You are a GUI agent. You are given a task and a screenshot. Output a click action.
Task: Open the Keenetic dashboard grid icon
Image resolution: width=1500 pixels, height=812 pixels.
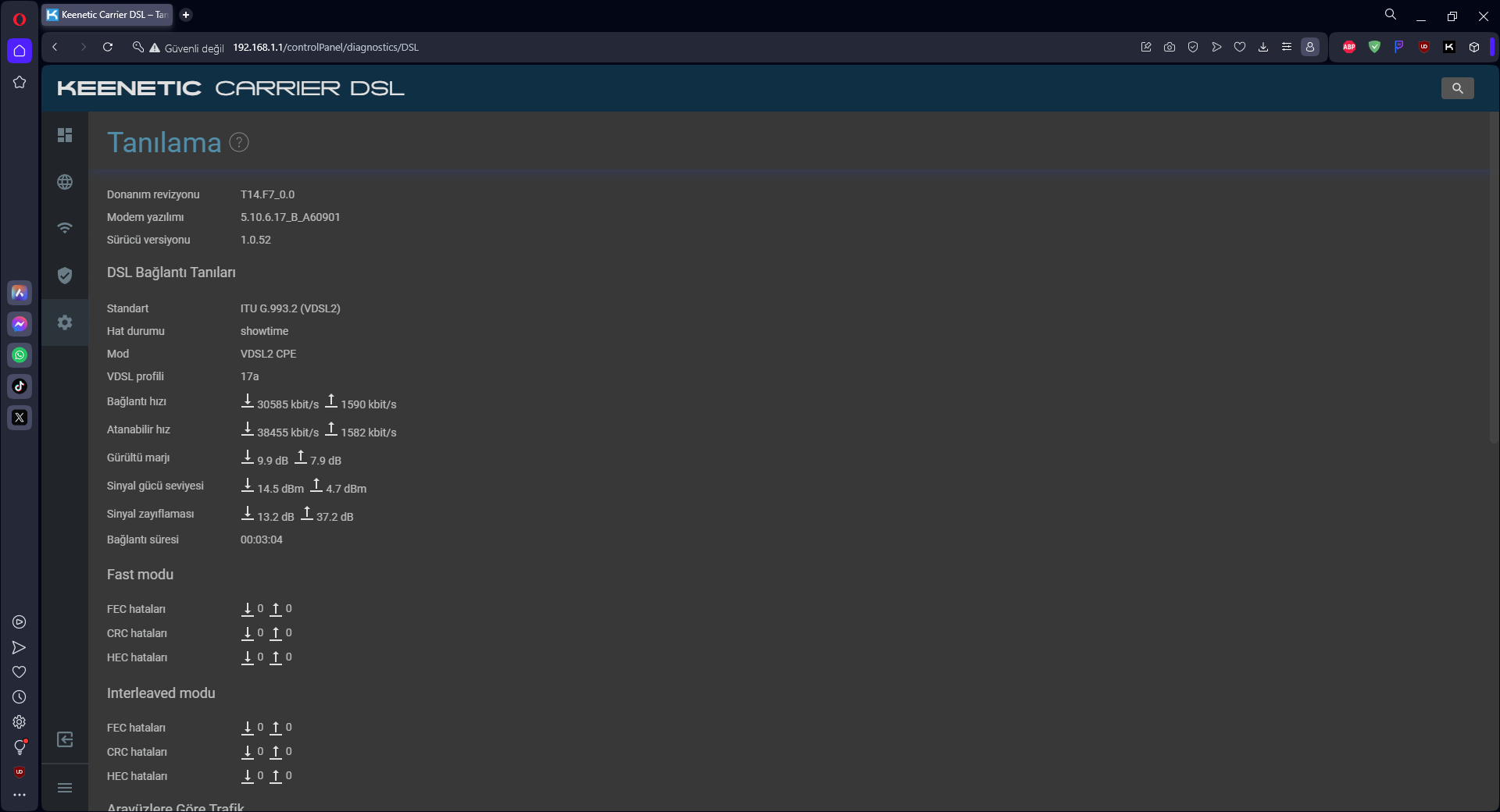click(65, 135)
